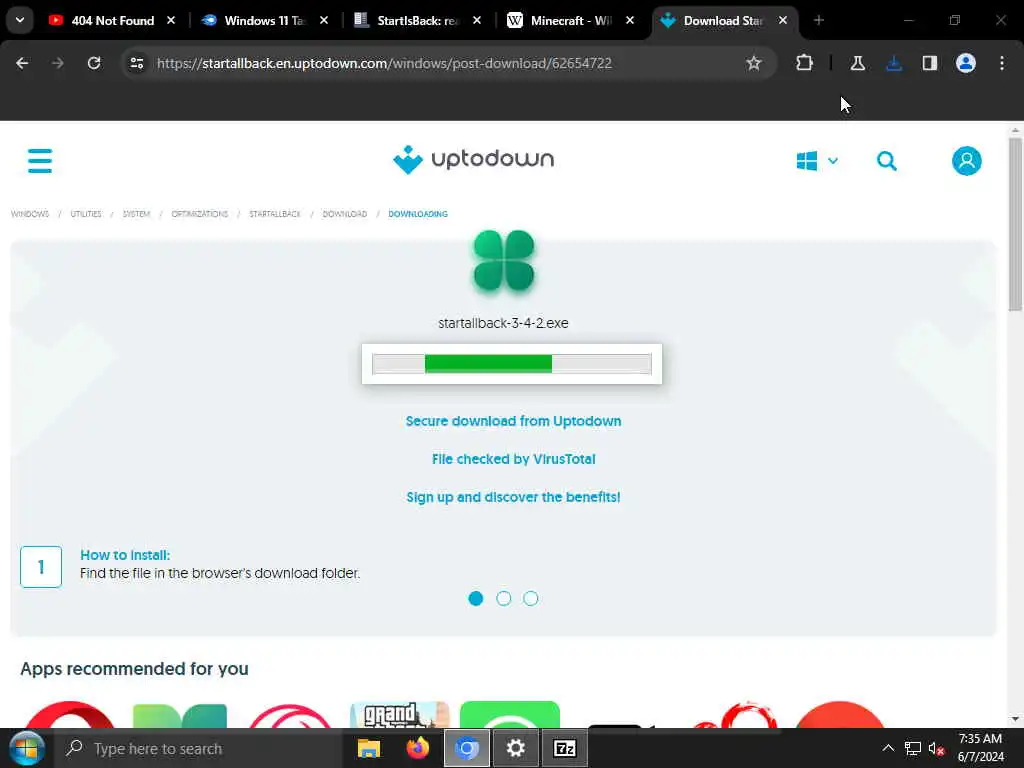Screen dimensions: 1024x768
Task: Show hidden system tray icons
Action: pyautogui.click(x=888, y=748)
